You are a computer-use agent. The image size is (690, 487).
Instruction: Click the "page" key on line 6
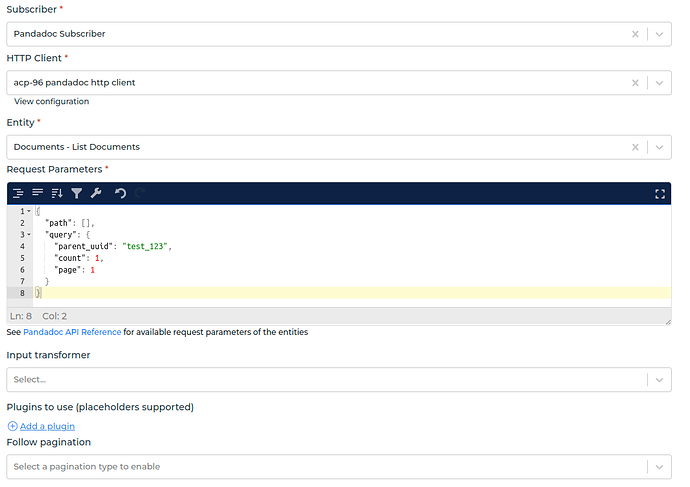(x=67, y=270)
